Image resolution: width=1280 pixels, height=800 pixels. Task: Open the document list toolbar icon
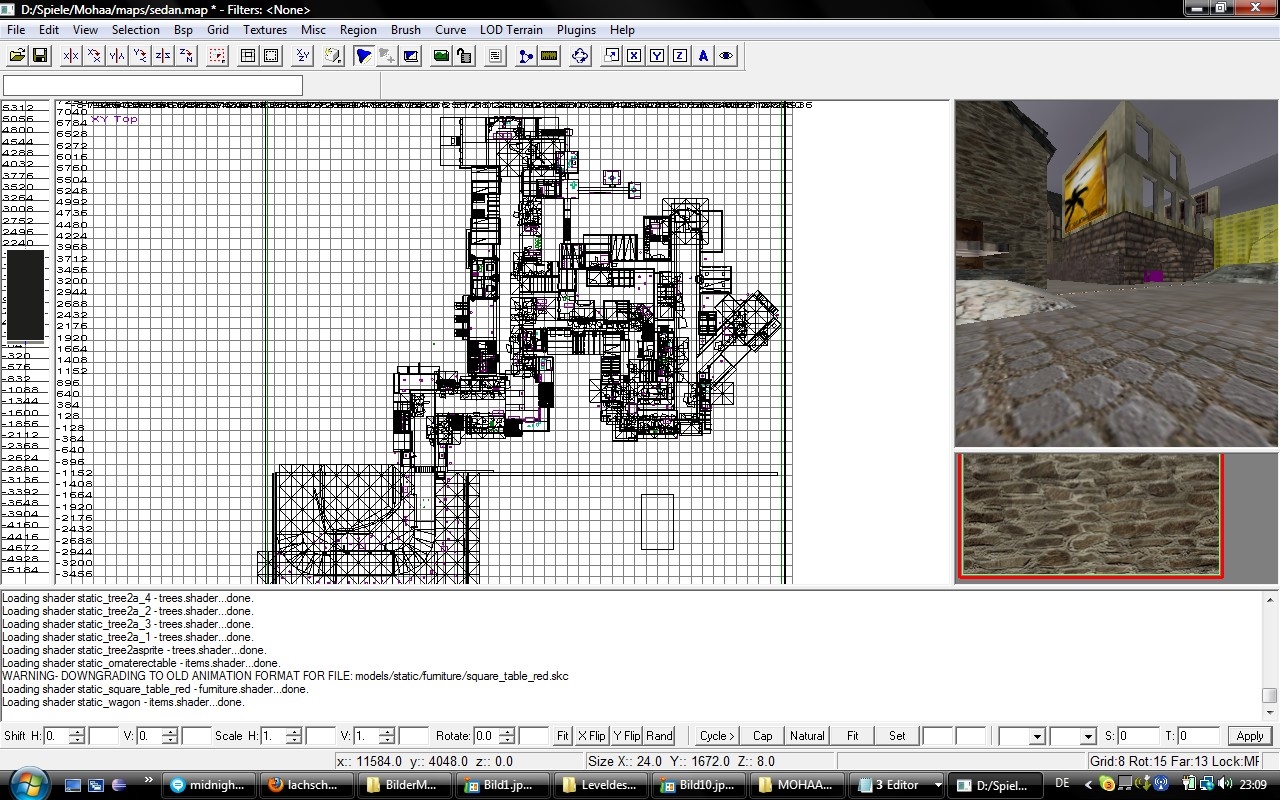pyautogui.click(x=495, y=56)
